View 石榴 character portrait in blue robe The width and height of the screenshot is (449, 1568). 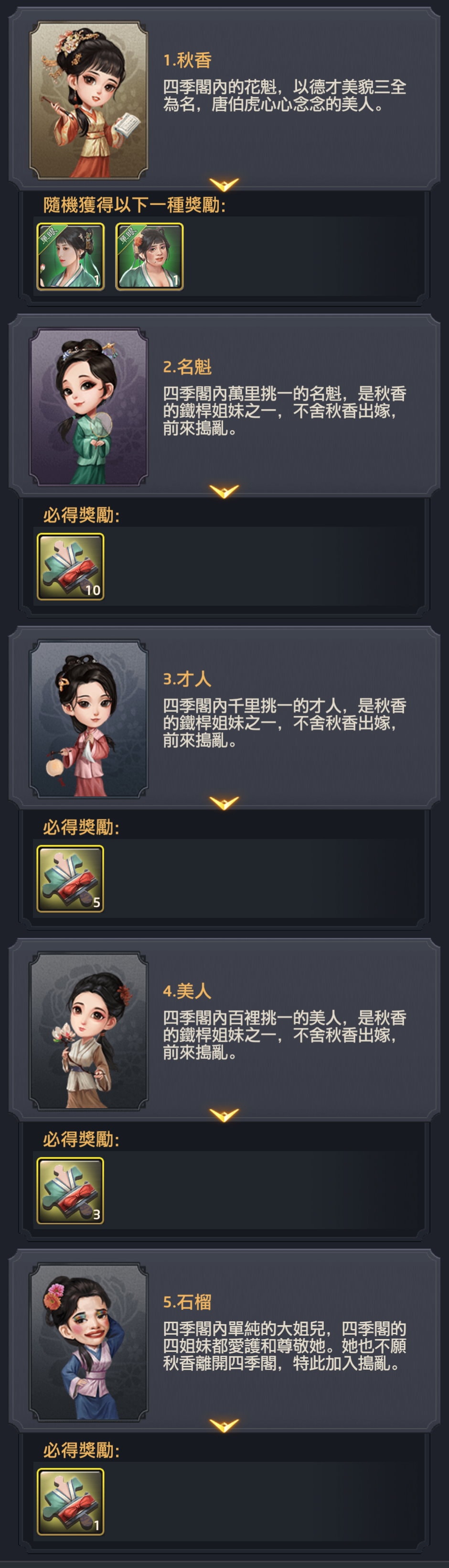pos(89,1342)
